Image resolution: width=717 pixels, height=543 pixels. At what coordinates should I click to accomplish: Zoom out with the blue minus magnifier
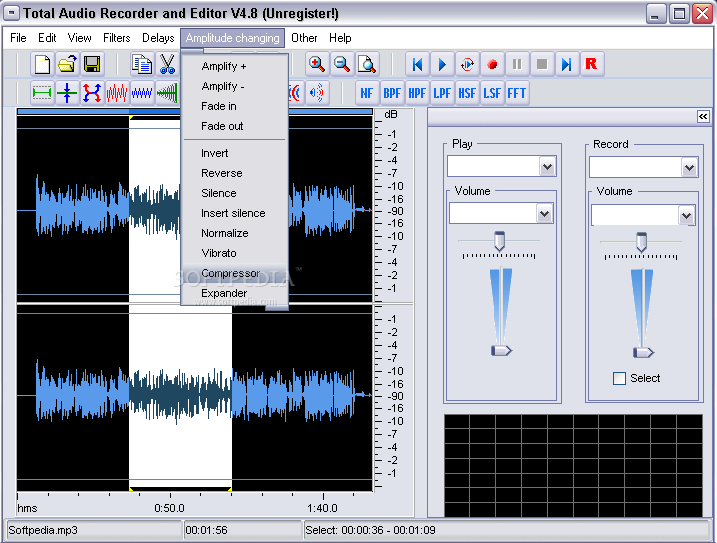(342, 64)
